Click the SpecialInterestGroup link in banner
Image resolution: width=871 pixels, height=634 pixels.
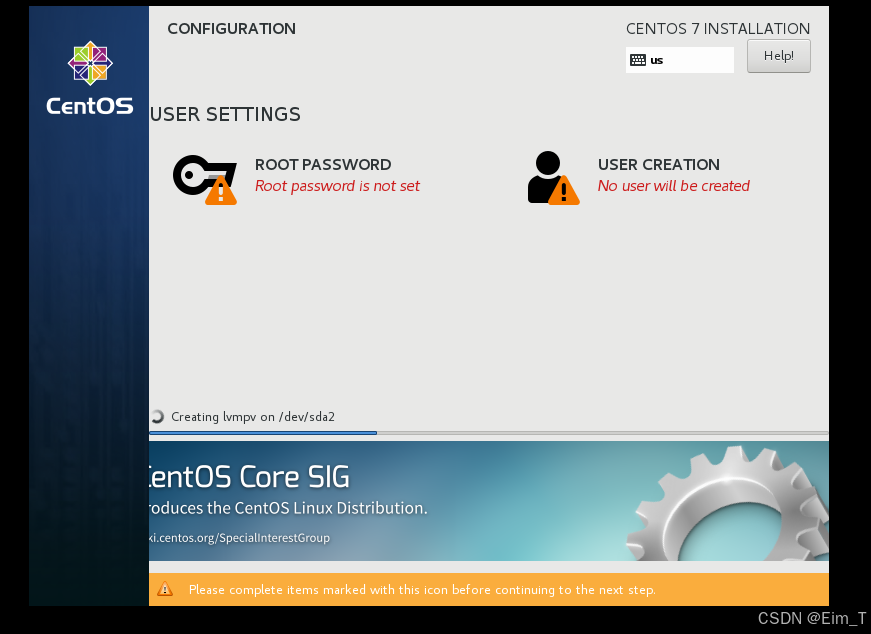[x=239, y=538]
